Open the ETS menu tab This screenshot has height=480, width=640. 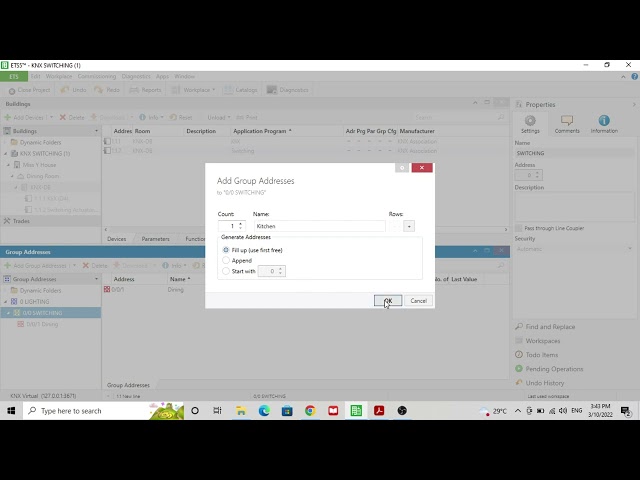click(x=14, y=76)
